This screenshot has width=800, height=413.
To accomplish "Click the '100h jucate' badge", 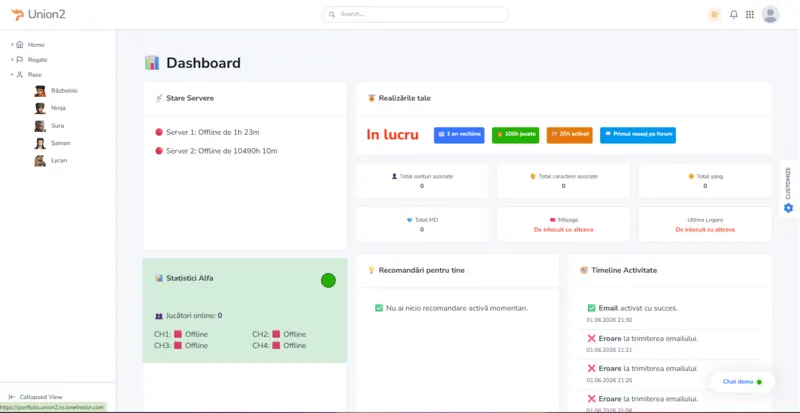I will [515, 135].
